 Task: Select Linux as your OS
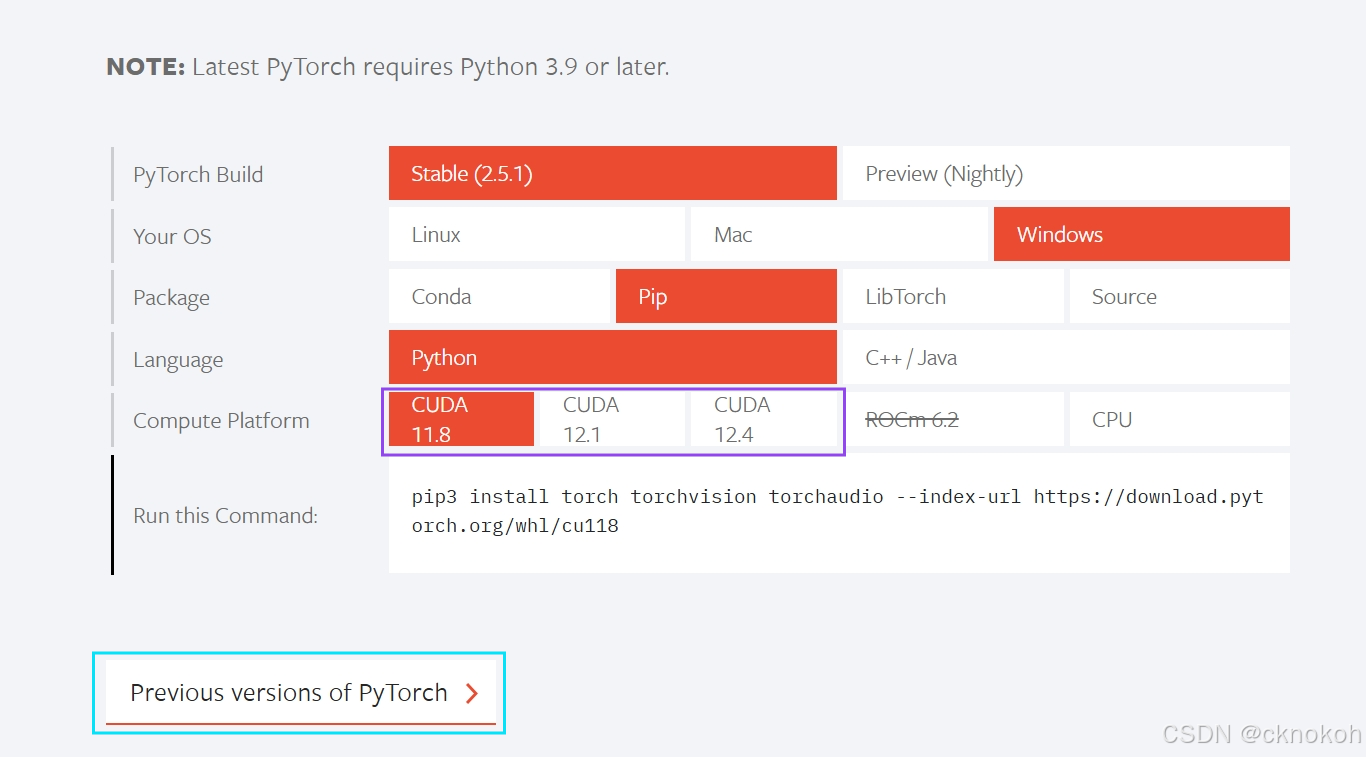click(537, 234)
